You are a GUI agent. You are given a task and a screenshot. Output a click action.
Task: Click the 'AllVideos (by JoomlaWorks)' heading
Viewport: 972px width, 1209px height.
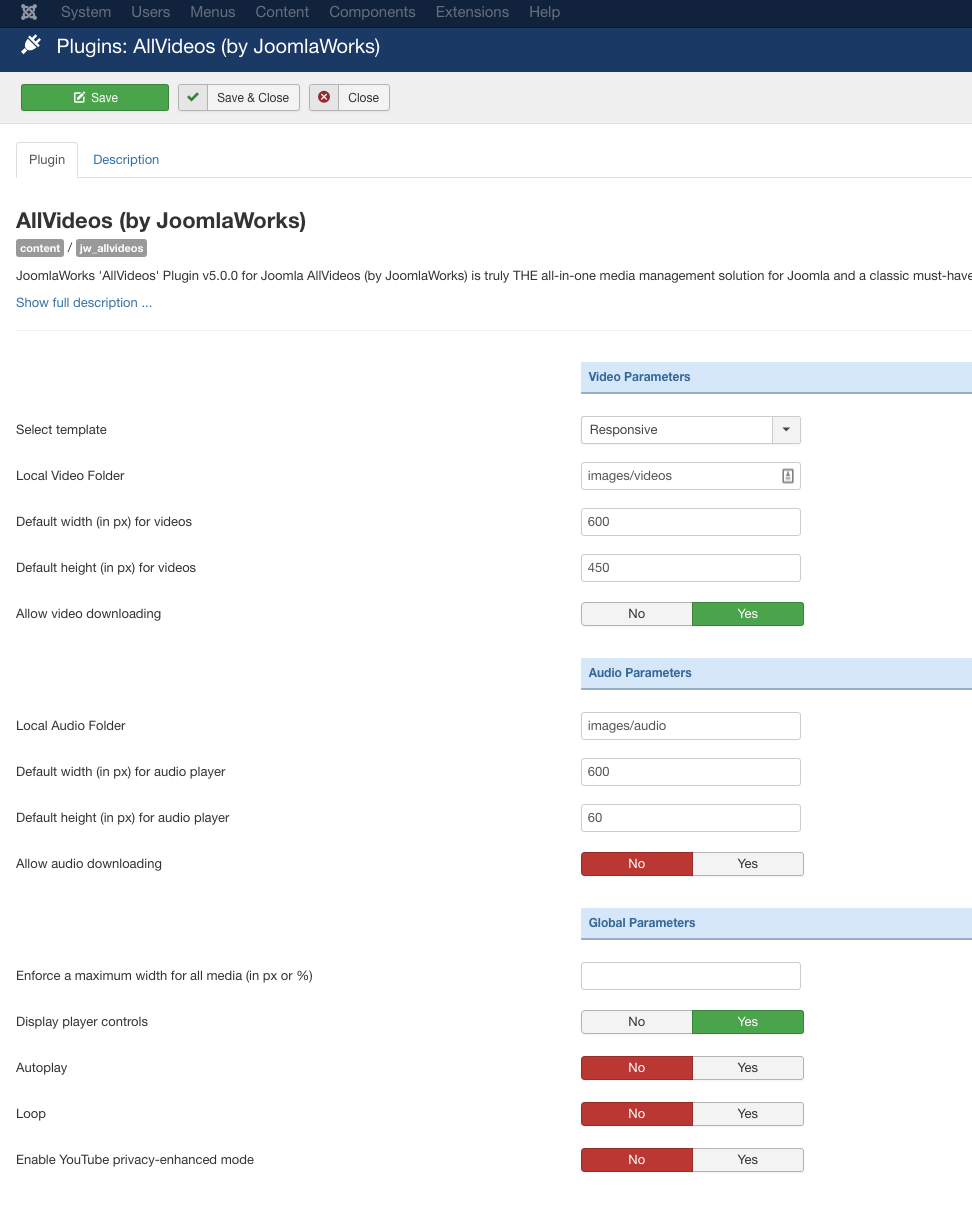[x=161, y=221]
